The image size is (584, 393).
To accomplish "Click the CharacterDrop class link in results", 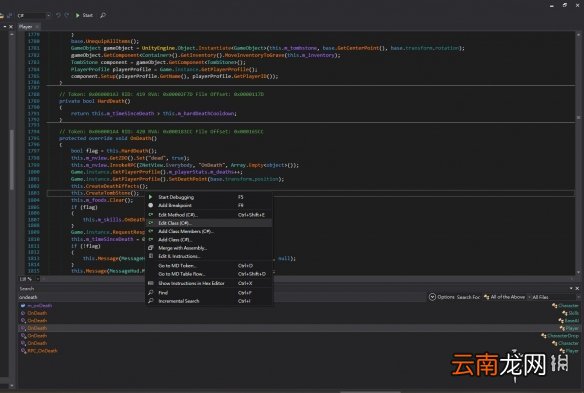I will (563, 336).
